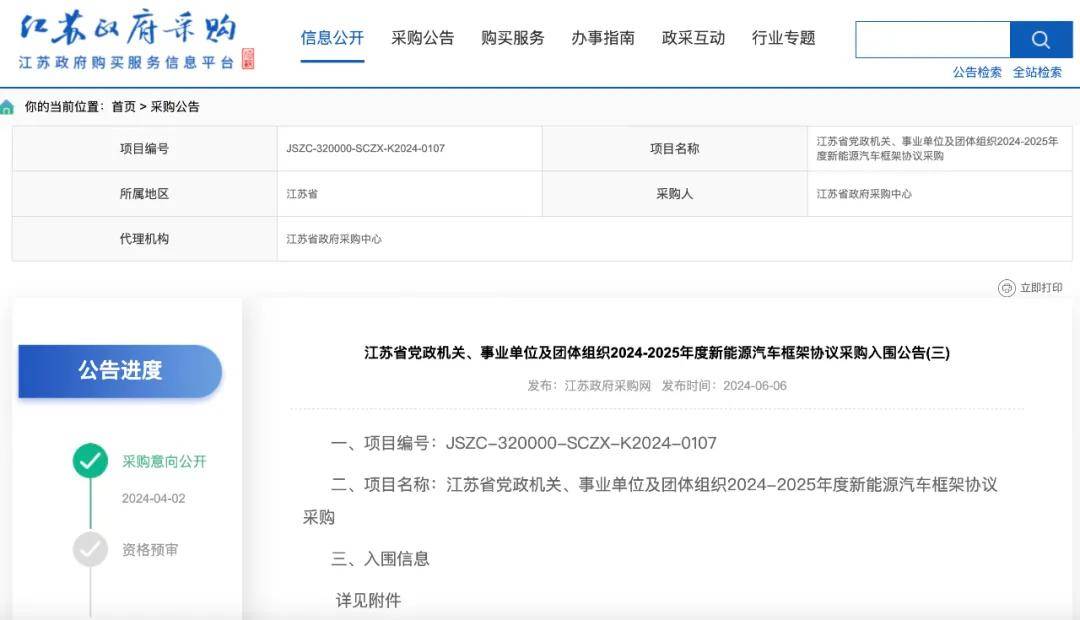Click the 发布时间：2024-06-06 text
This screenshot has height=620, width=1080.
point(724,386)
